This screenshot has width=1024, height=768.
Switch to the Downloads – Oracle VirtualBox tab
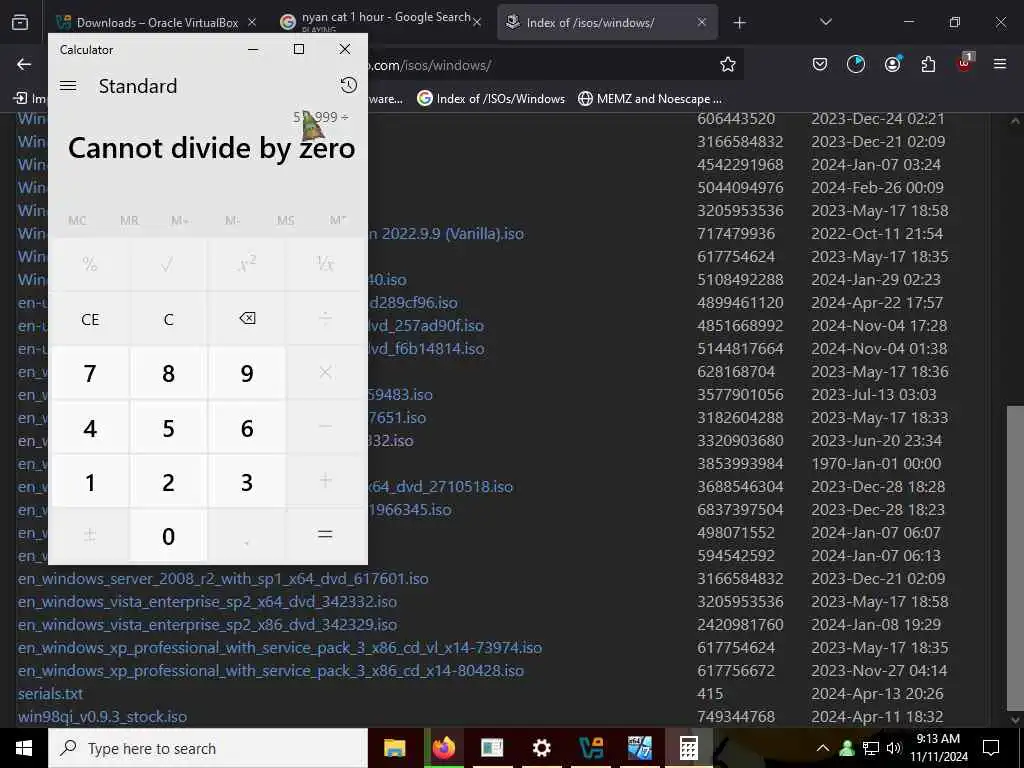(x=157, y=22)
